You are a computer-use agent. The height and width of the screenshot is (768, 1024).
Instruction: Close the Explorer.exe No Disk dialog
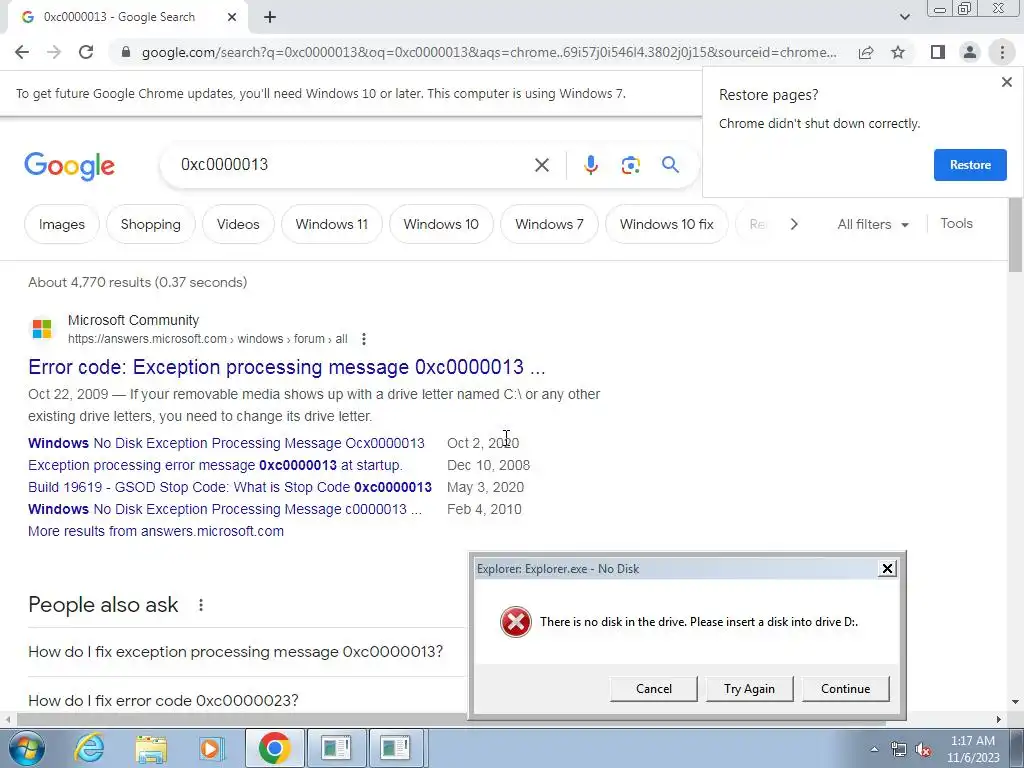point(887,569)
